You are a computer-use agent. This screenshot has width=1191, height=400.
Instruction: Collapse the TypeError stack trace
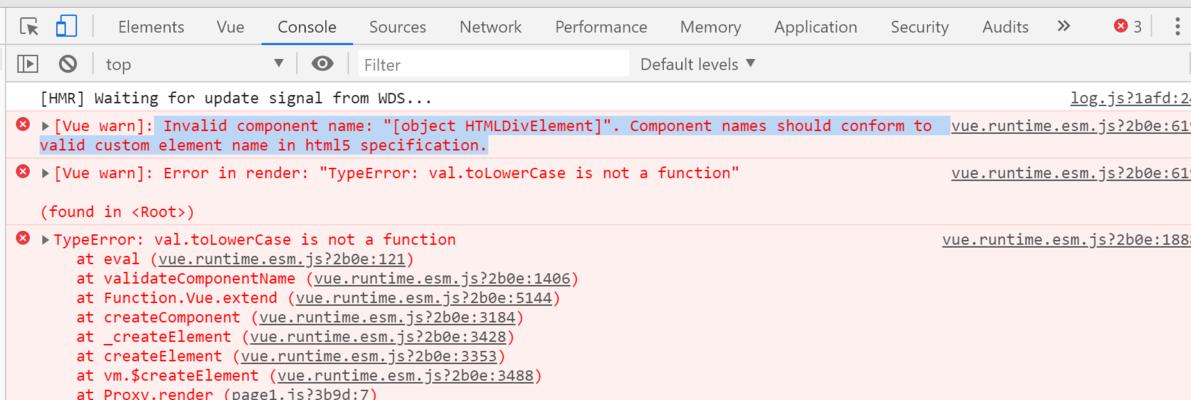(x=46, y=240)
